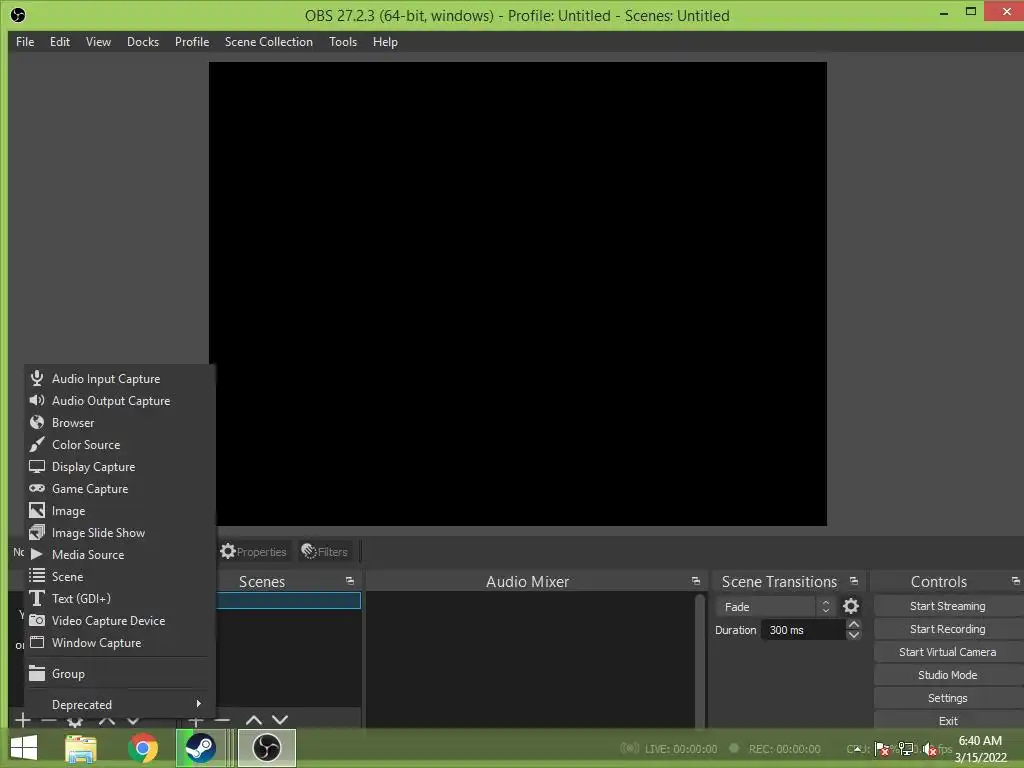Screen dimensions: 1024x768
Task: Add an Audio Input Capture source
Action: coord(120,379)
